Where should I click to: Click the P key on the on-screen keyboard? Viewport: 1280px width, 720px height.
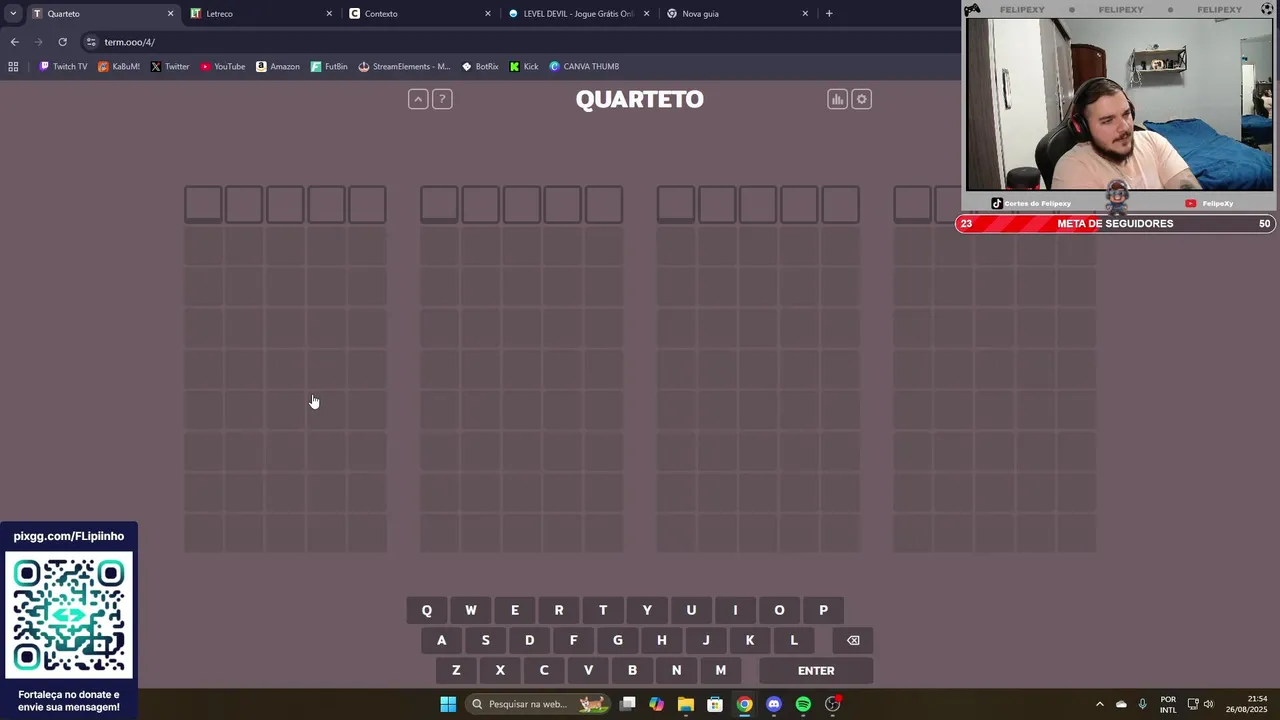pos(823,610)
